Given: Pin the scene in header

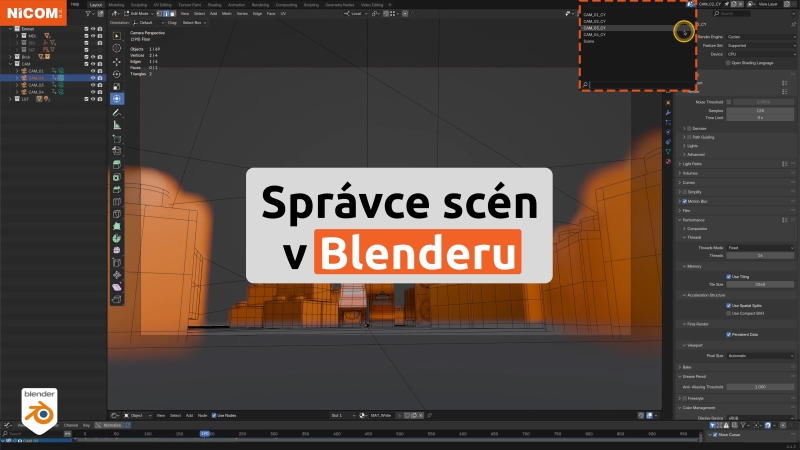Looking at the screenshot, I should point(727,4).
